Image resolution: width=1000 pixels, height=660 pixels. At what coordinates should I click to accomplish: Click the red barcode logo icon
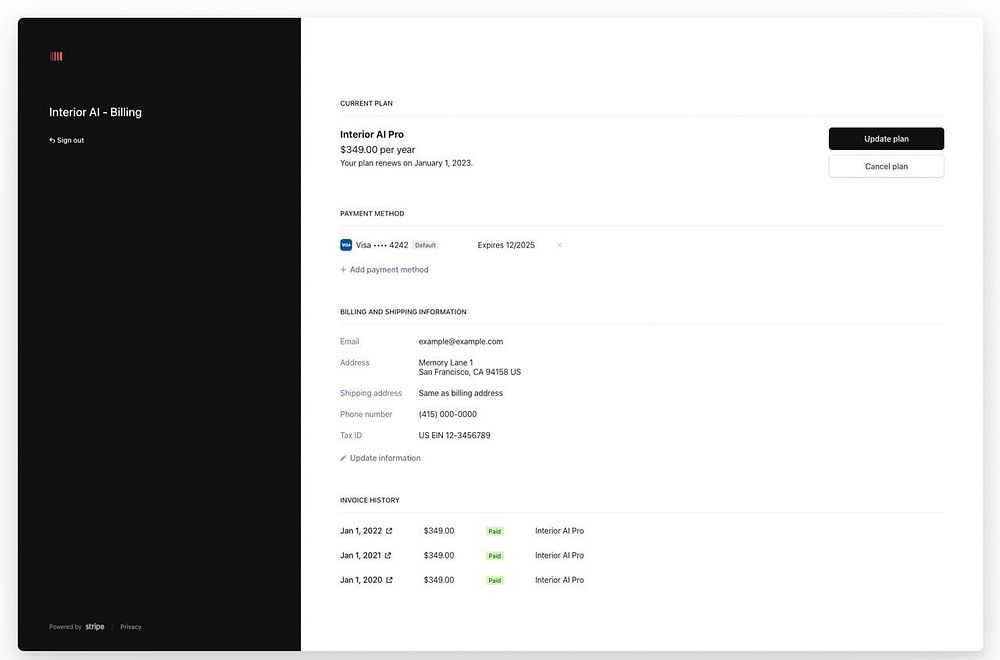pyautogui.click(x=56, y=56)
